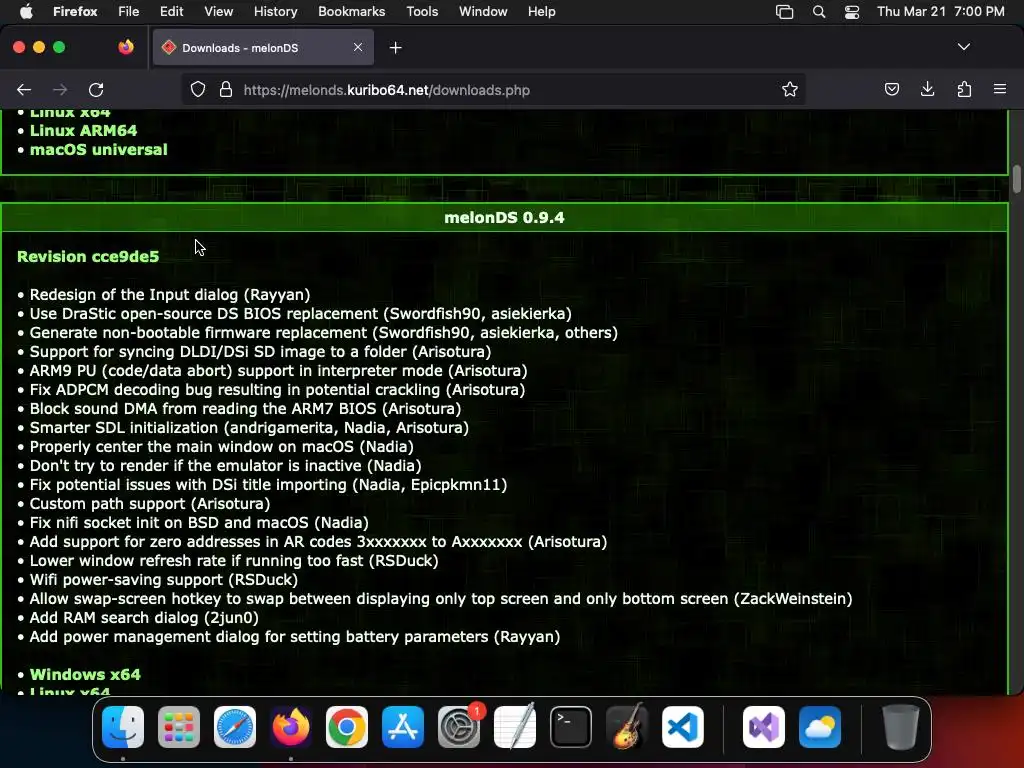
Task: Select the Downloads - melonDS tab
Action: [x=263, y=48]
